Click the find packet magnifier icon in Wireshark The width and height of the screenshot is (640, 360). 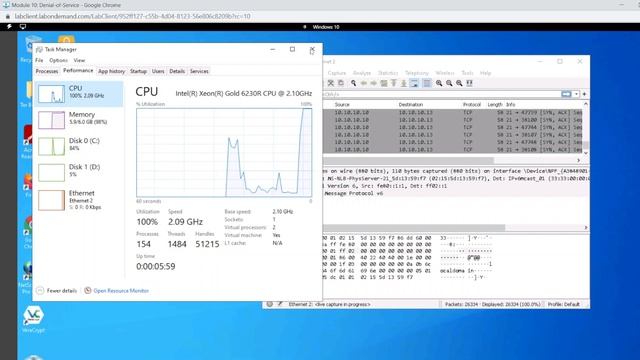(353, 83)
